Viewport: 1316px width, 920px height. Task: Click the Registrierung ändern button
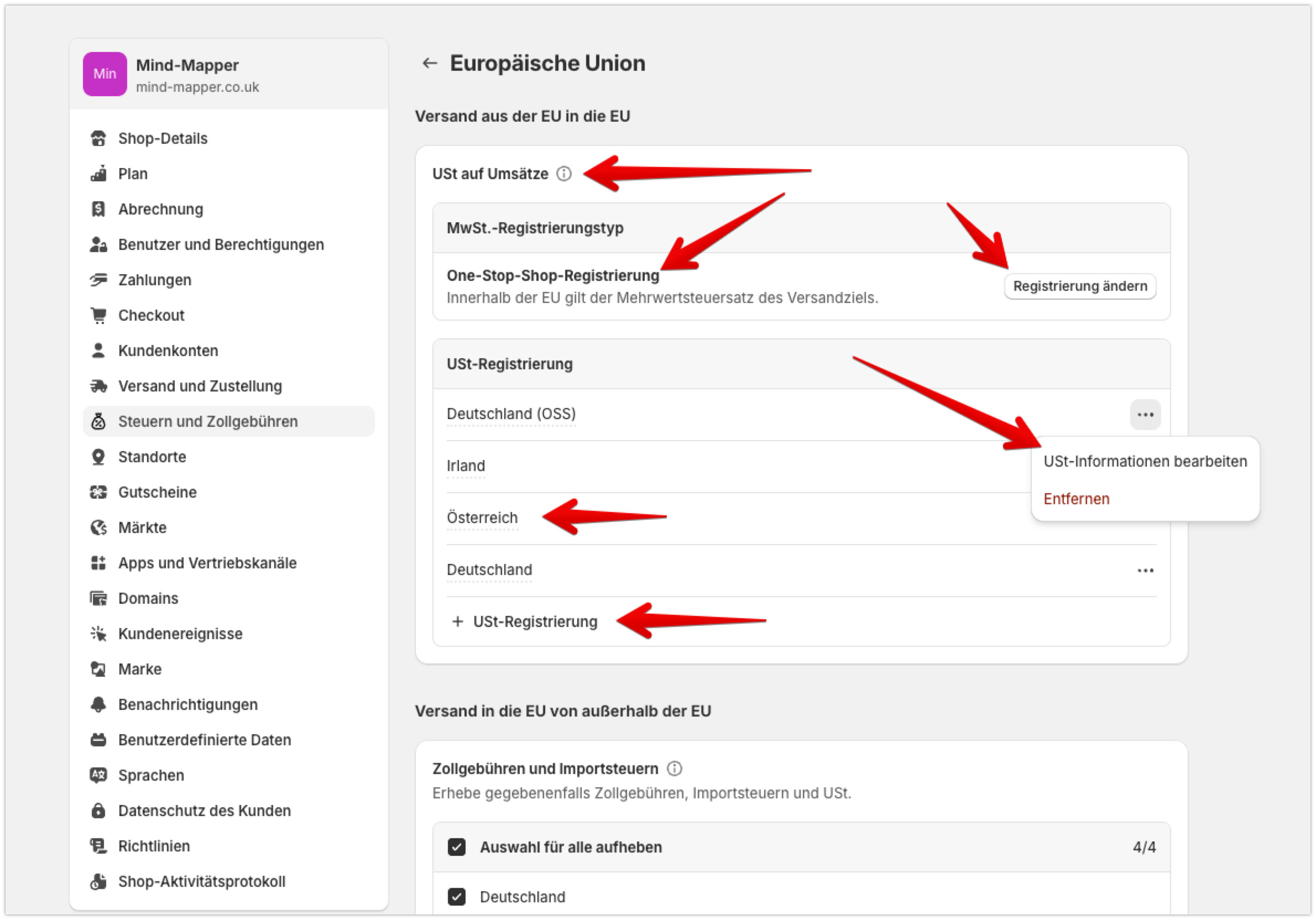[1080, 286]
